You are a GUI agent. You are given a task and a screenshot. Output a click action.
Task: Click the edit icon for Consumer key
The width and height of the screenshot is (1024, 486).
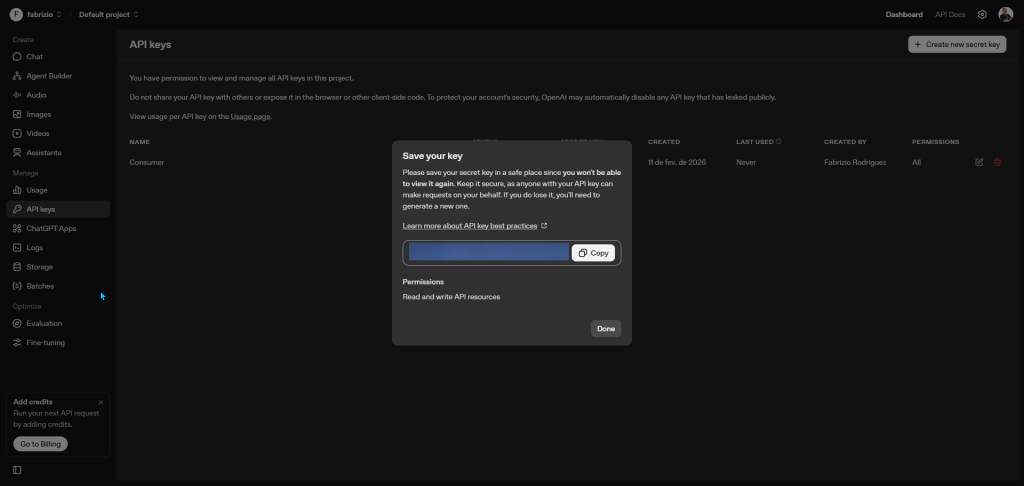coord(979,162)
